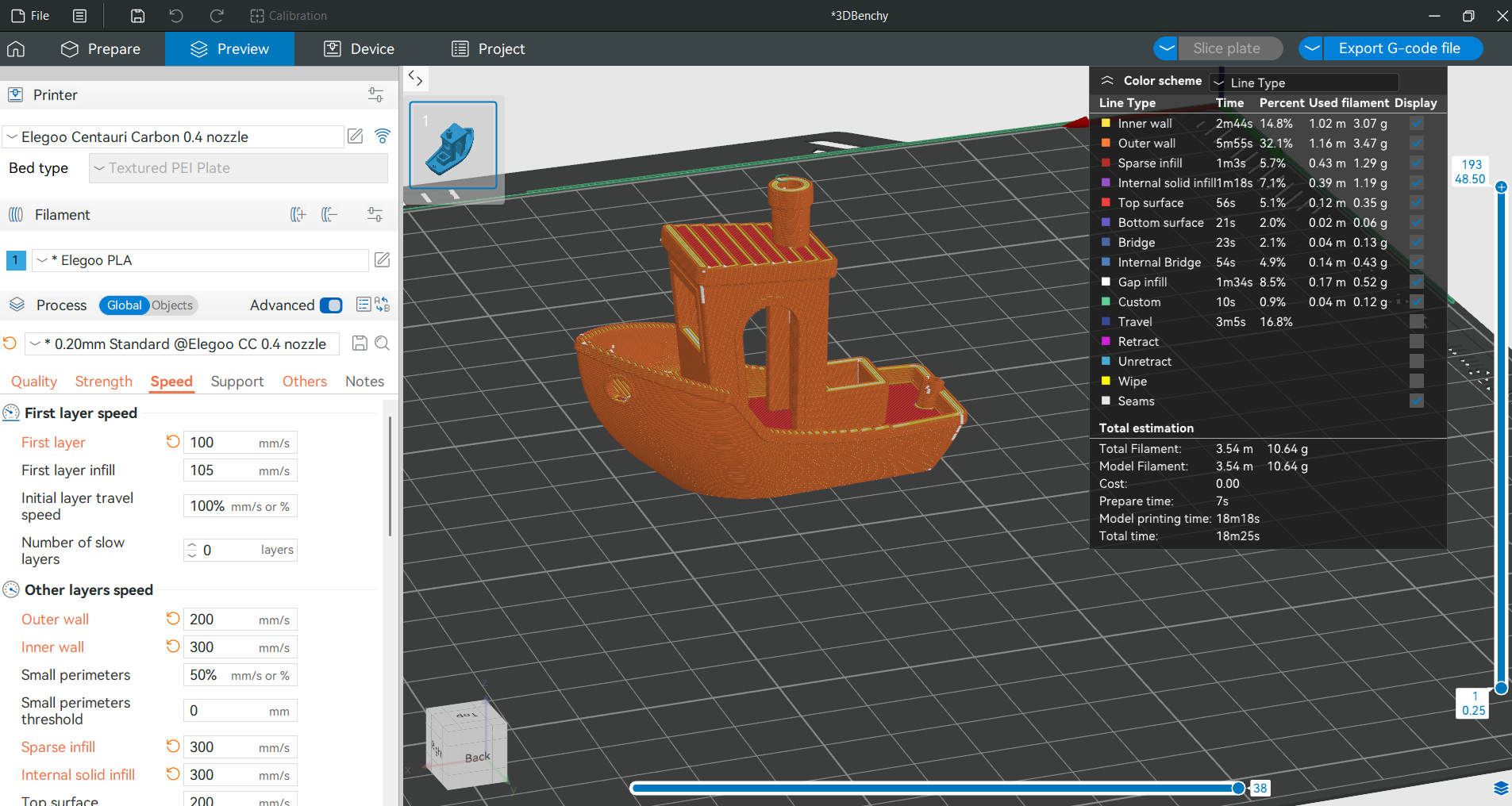This screenshot has height=806, width=1512.
Task: Open printer settings sliders icon
Action: click(375, 95)
